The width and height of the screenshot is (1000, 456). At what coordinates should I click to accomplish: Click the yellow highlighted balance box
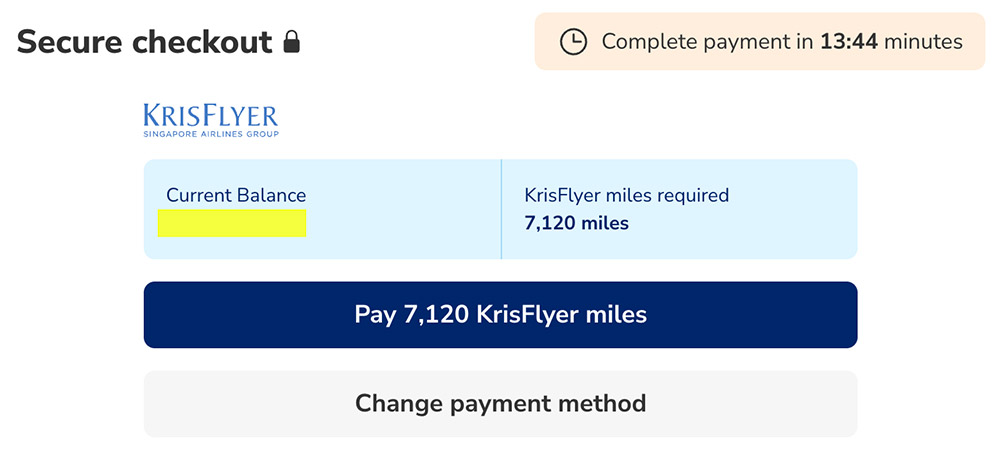(232, 223)
